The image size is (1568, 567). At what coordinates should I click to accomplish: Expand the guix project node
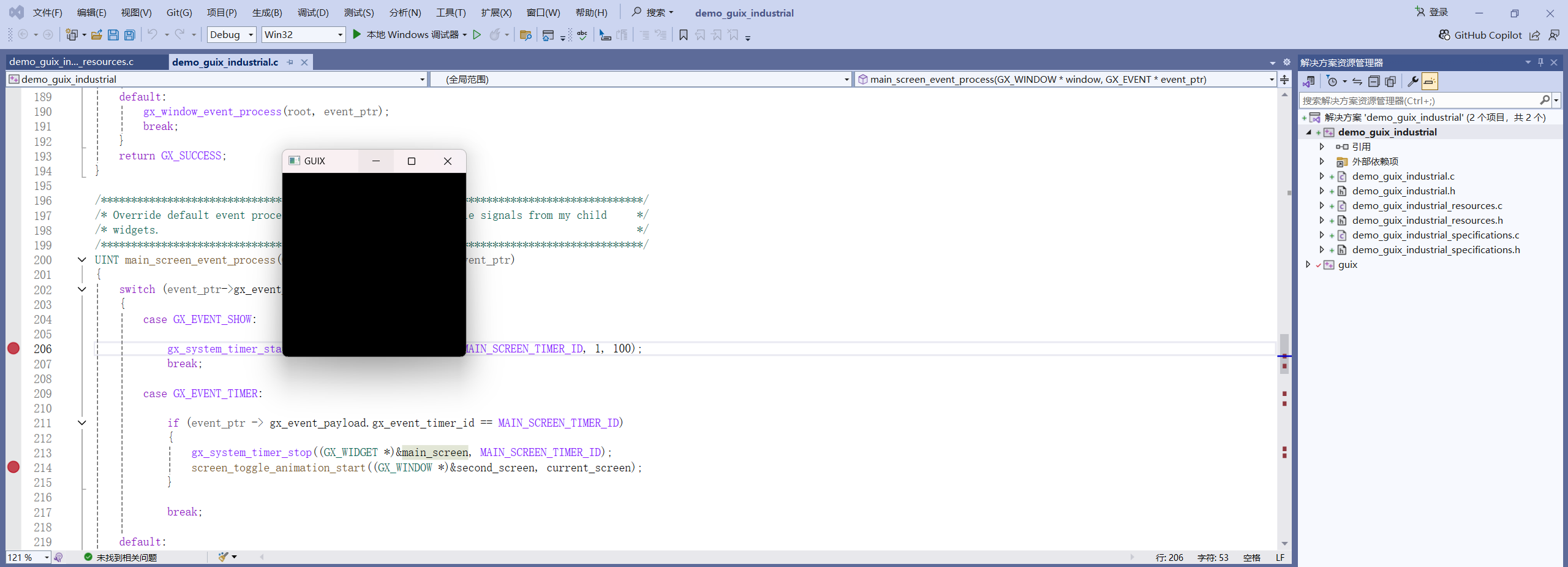point(1309,264)
